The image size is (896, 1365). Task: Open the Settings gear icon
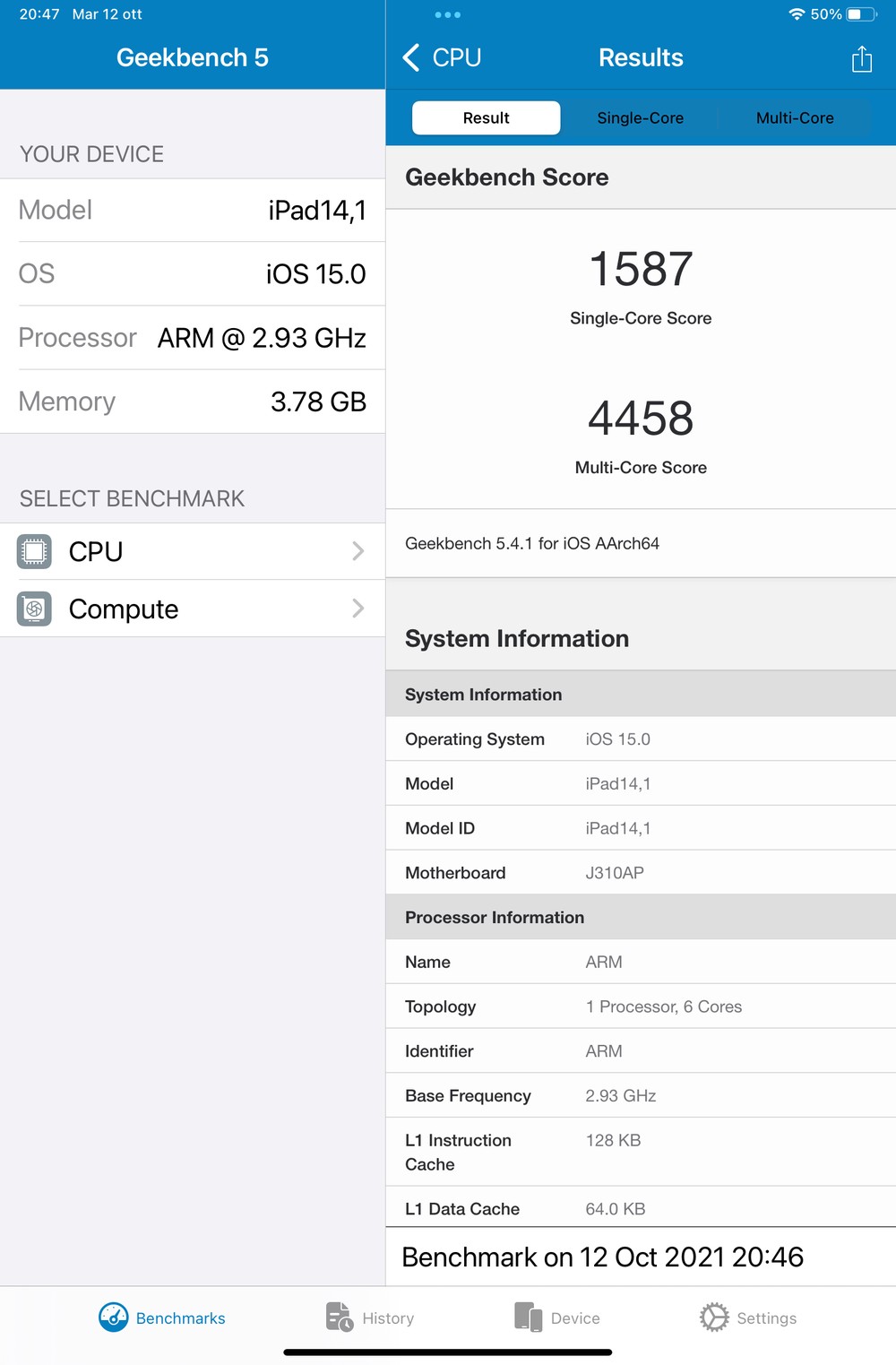[714, 1317]
